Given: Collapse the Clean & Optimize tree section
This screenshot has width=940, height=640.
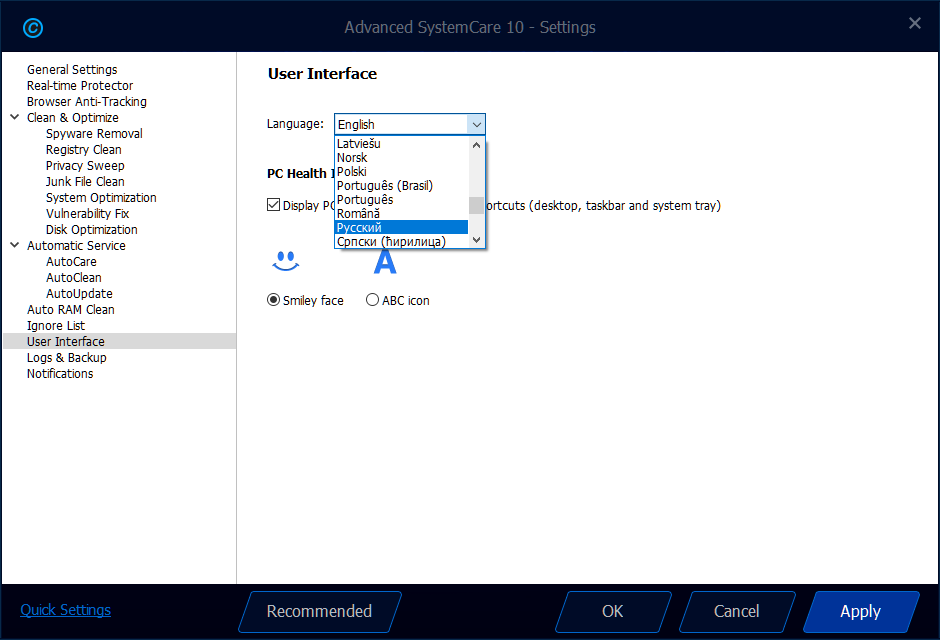Looking at the screenshot, I should pos(15,118).
